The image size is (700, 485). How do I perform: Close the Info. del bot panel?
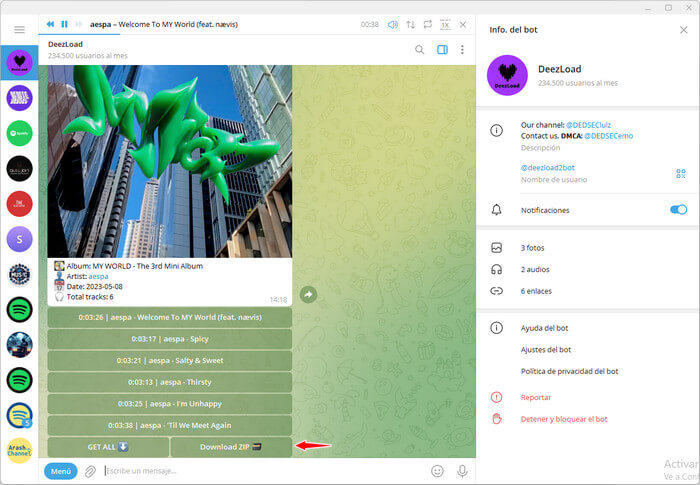[x=683, y=30]
